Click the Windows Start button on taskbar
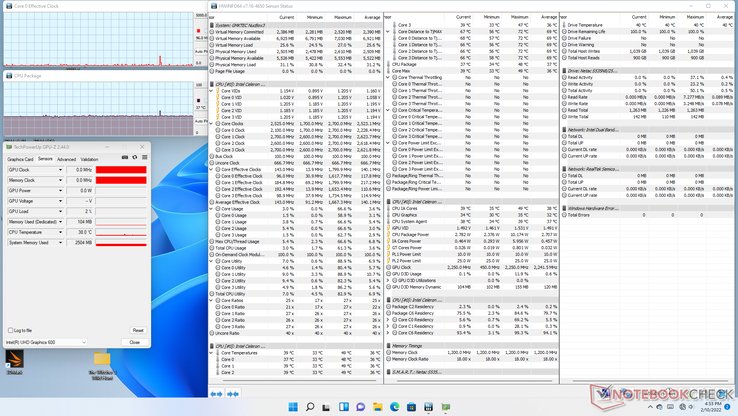Viewport: 738px width, 416px height. click(293, 407)
